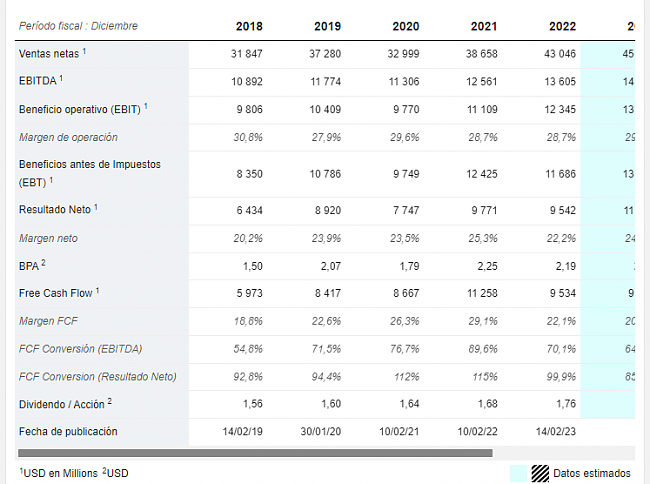The image size is (650, 484).
Task: Click the horizontal scrollbar thumb under the table
Action: tap(255, 453)
